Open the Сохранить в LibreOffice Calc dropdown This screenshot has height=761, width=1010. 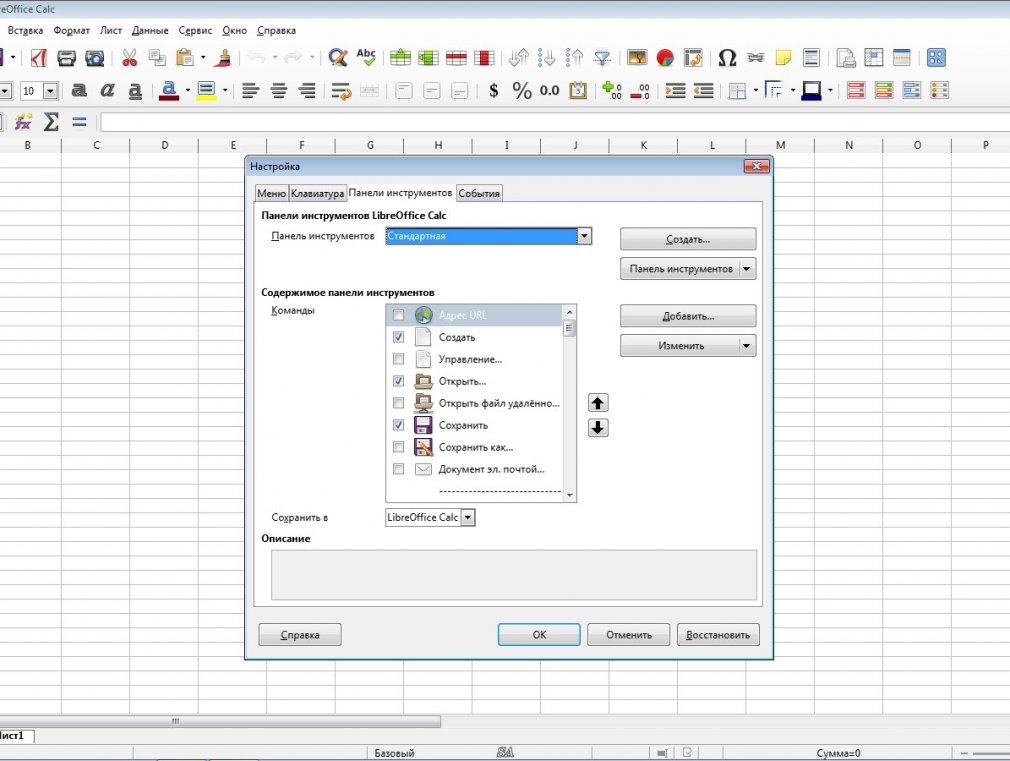pyautogui.click(x=468, y=517)
